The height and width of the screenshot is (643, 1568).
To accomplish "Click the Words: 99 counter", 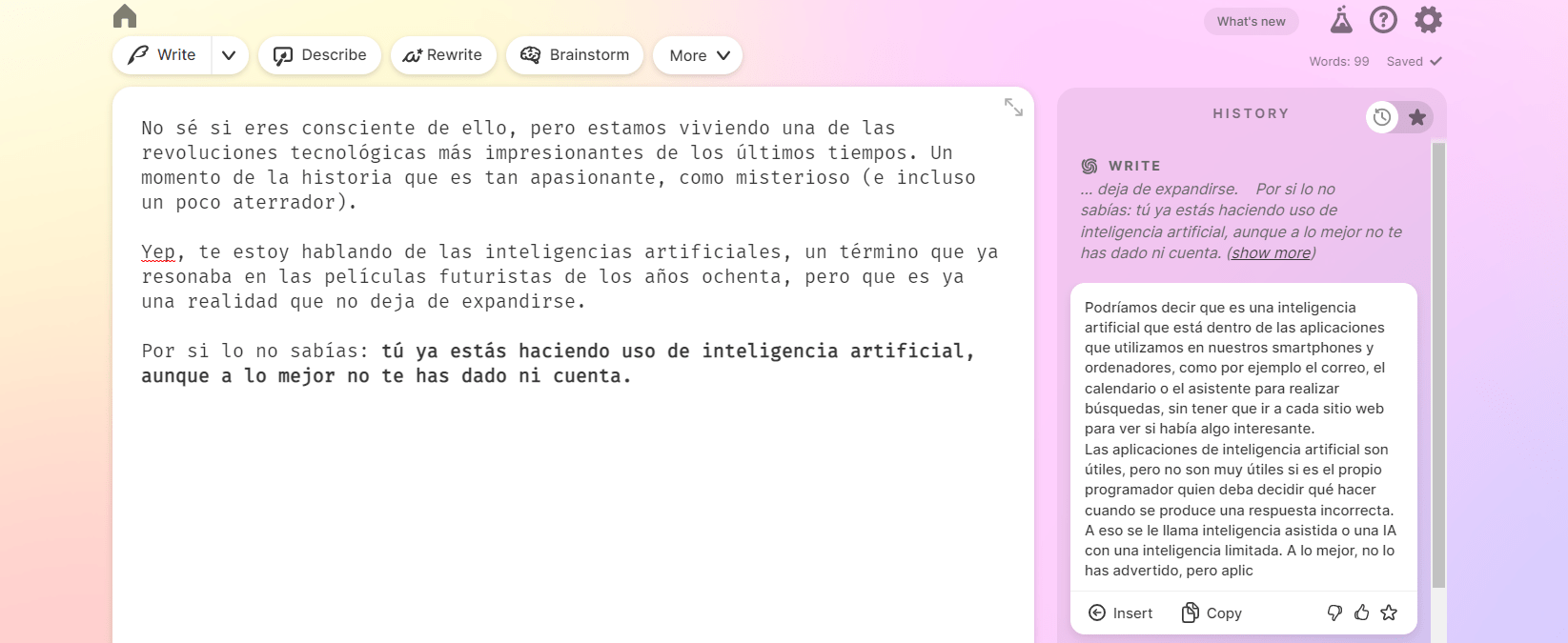I will pos(1338,61).
